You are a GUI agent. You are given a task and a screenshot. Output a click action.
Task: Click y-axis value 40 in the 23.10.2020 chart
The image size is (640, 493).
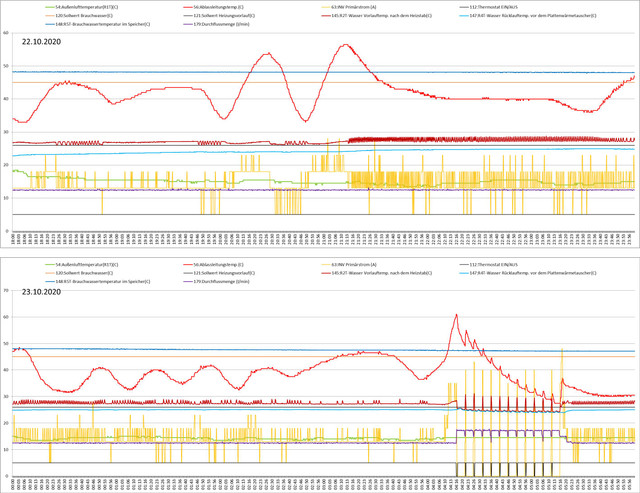coord(6,370)
